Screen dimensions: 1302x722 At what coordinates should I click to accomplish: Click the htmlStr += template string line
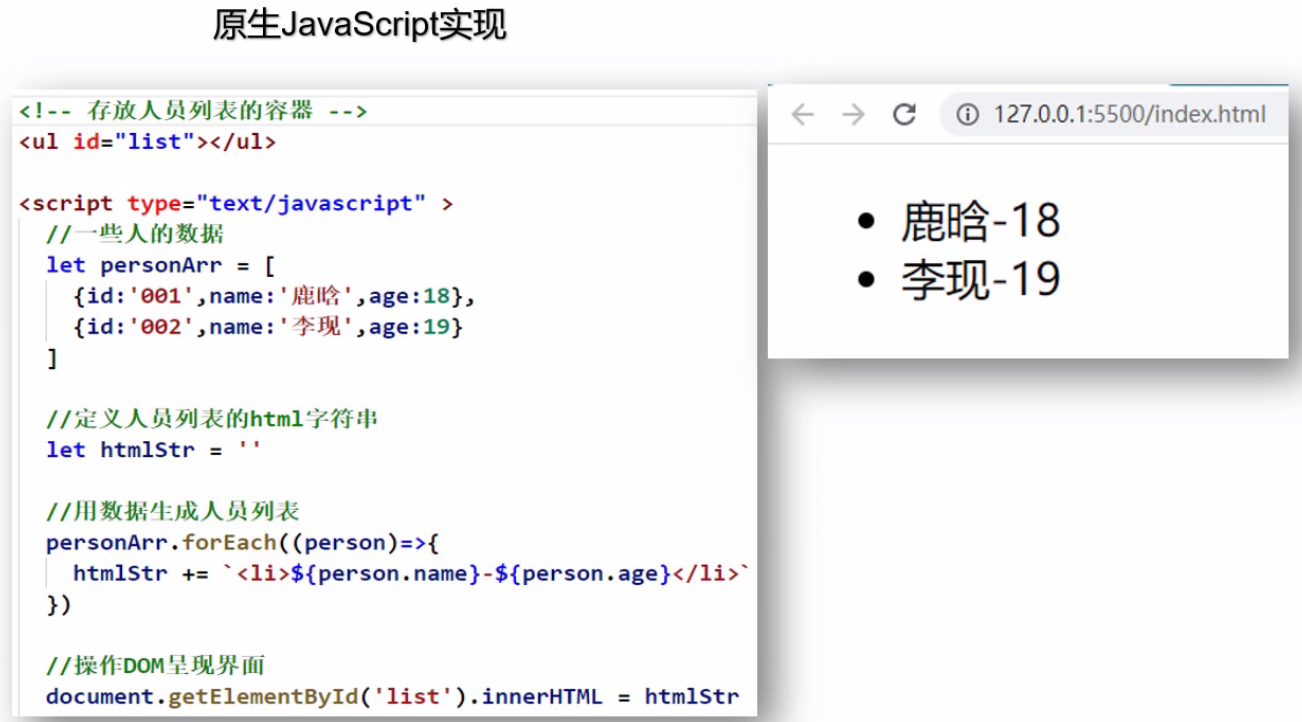(x=411, y=574)
